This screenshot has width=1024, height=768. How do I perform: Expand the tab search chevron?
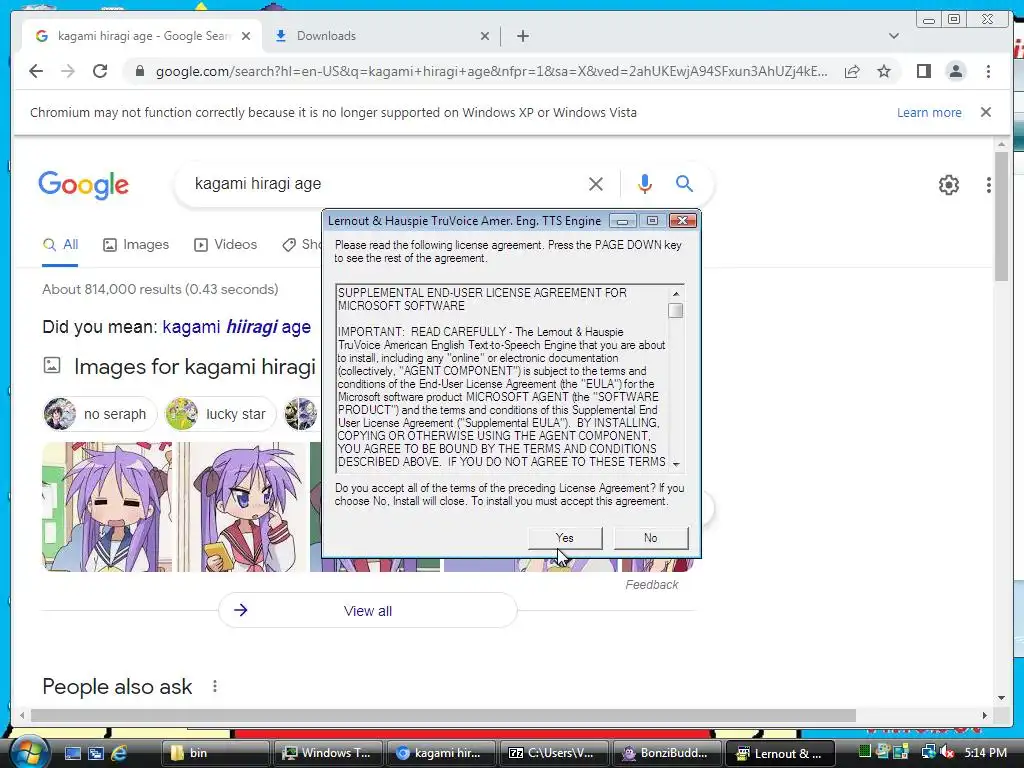pos(894,36)
